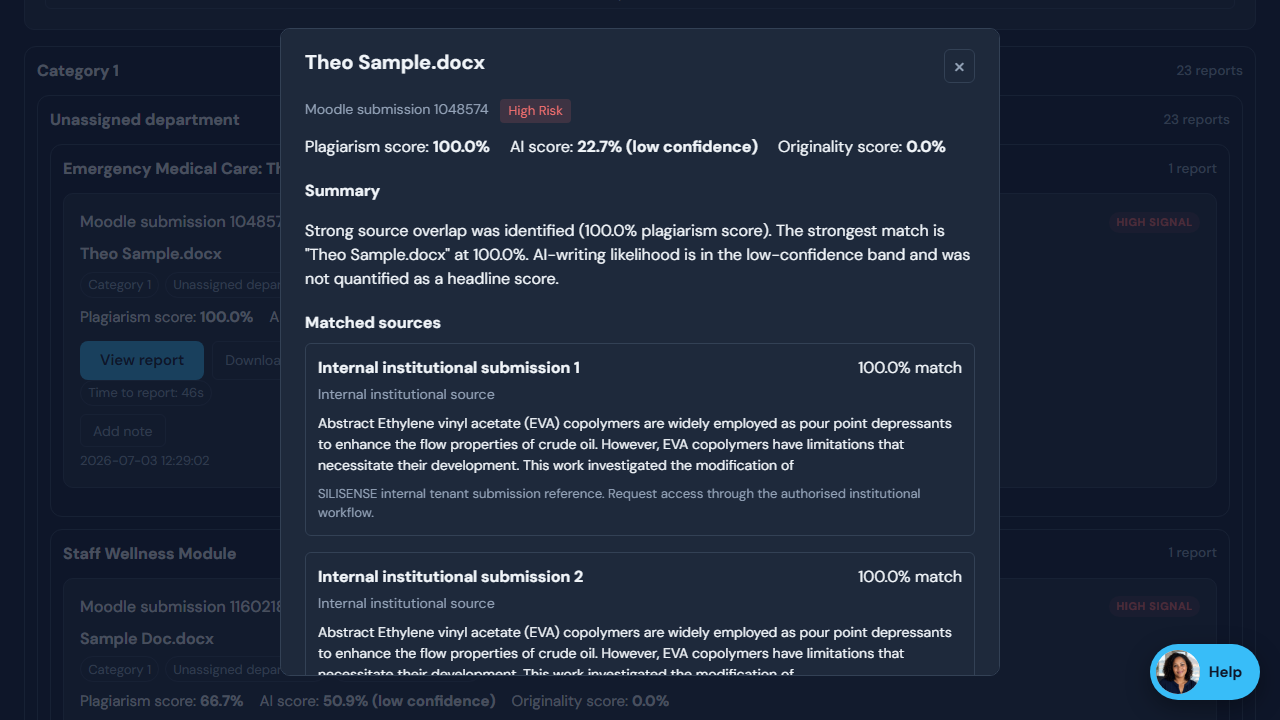Click the Add note button
Viewport: 1280px width, 720px height.
click(123, 431)
